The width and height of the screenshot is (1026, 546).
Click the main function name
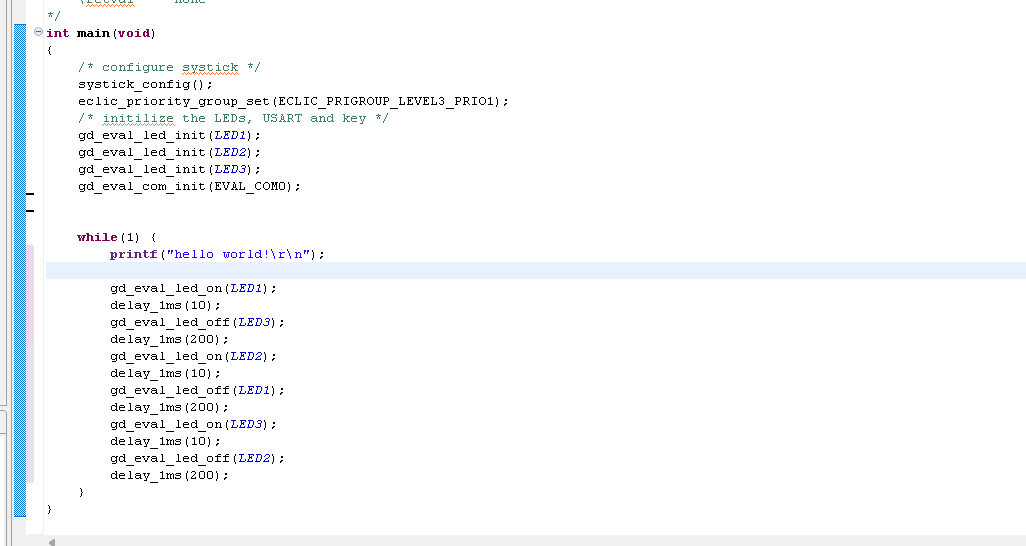pos(94,33)
